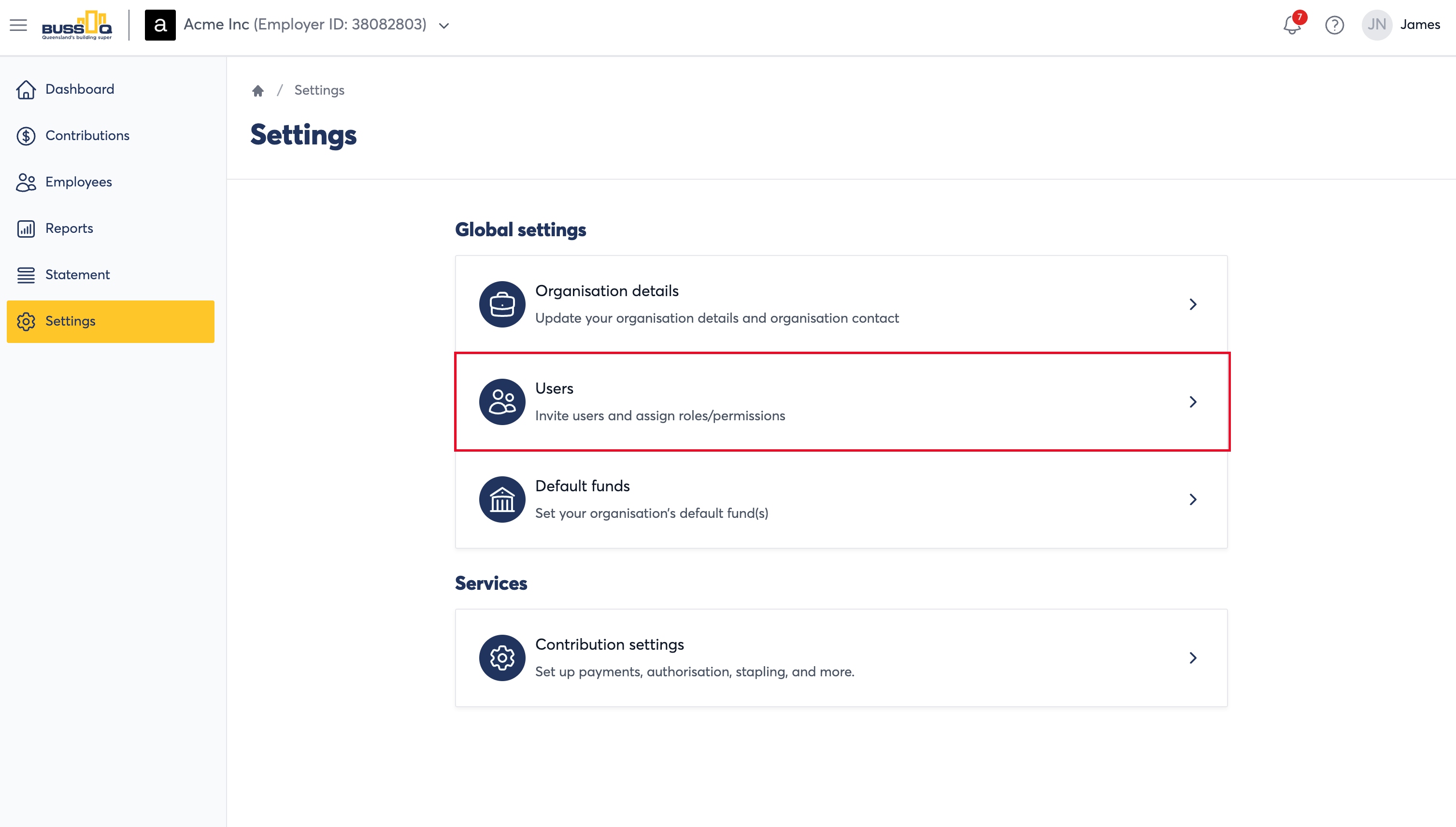Open Contribution settings via its chevron

click(1193, 658)
